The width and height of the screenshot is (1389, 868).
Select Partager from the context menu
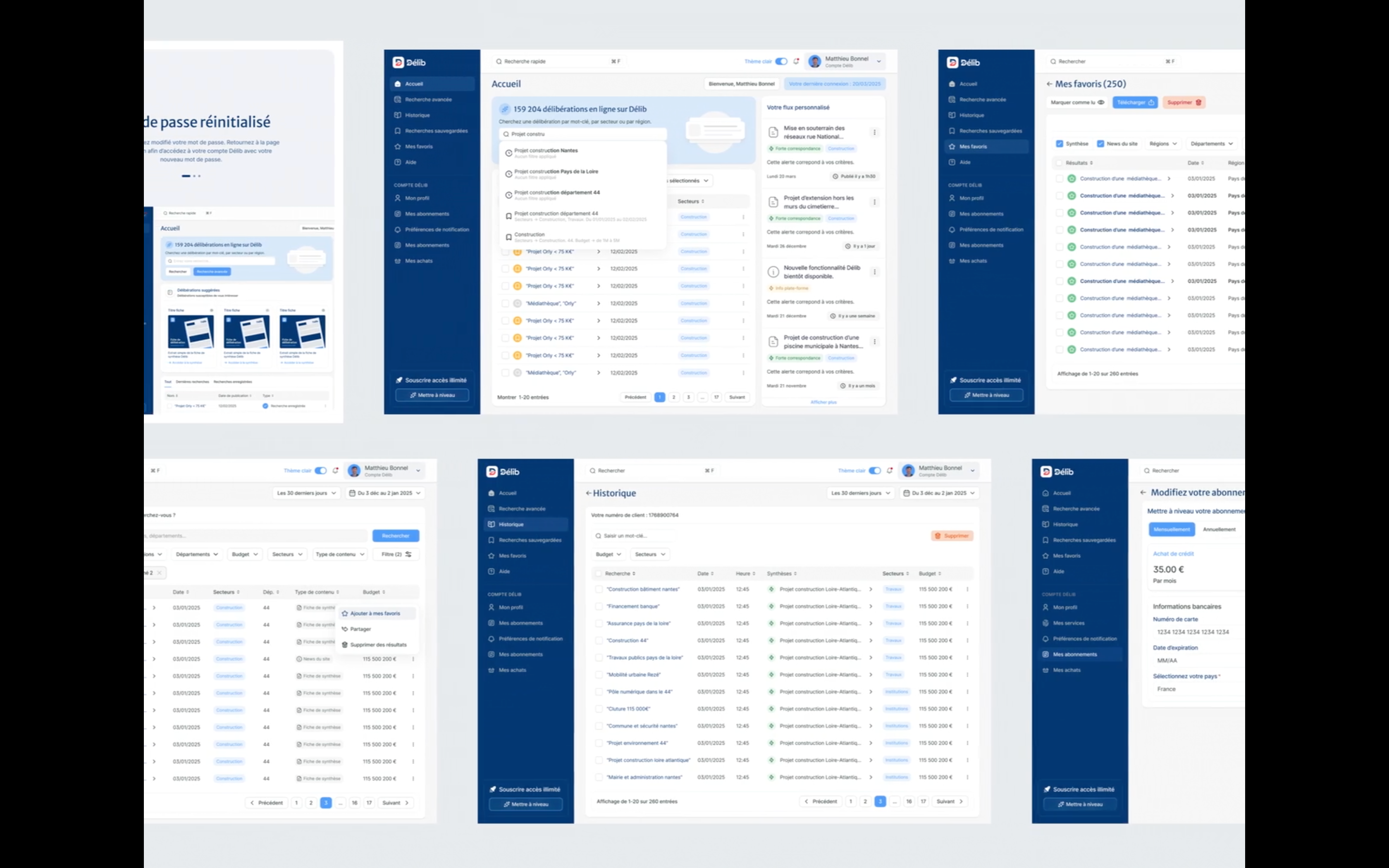click(360, 629)
